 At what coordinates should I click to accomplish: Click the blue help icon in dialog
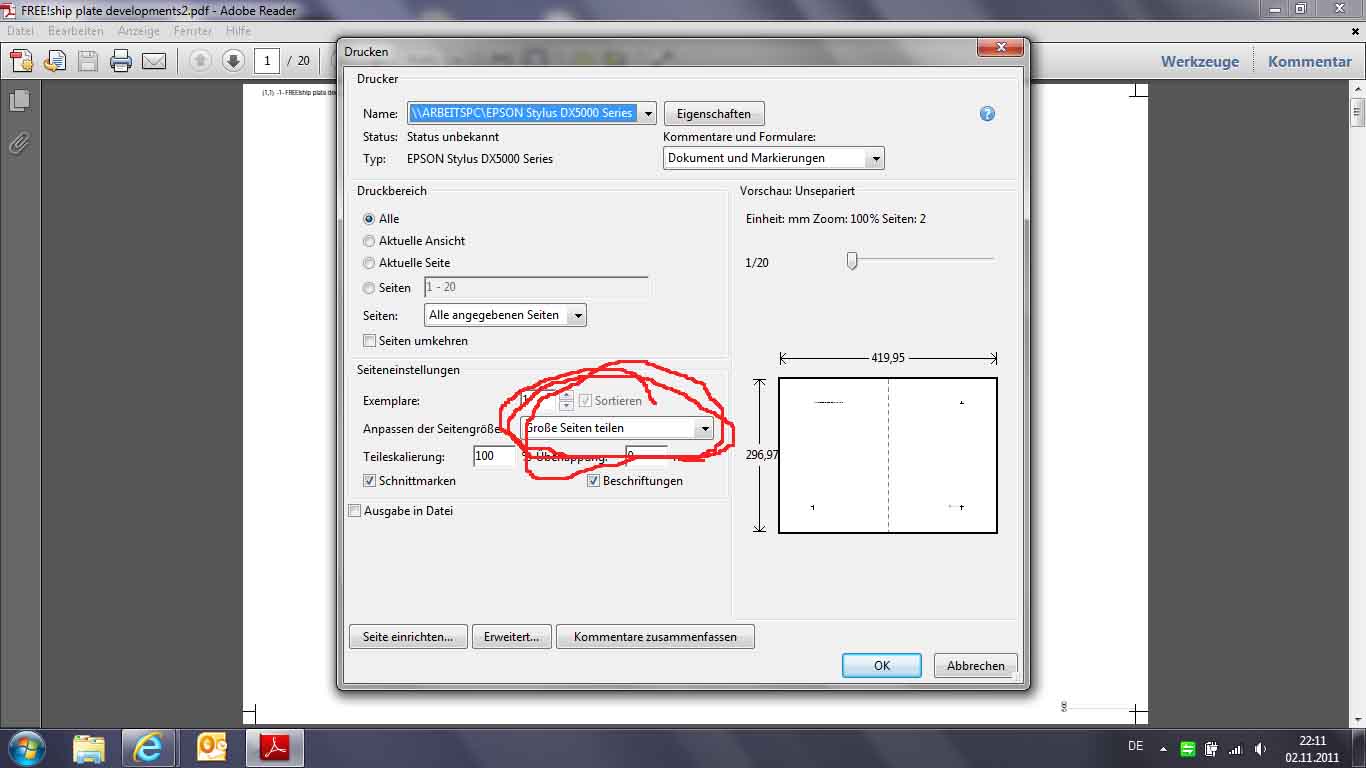[987, 114]
